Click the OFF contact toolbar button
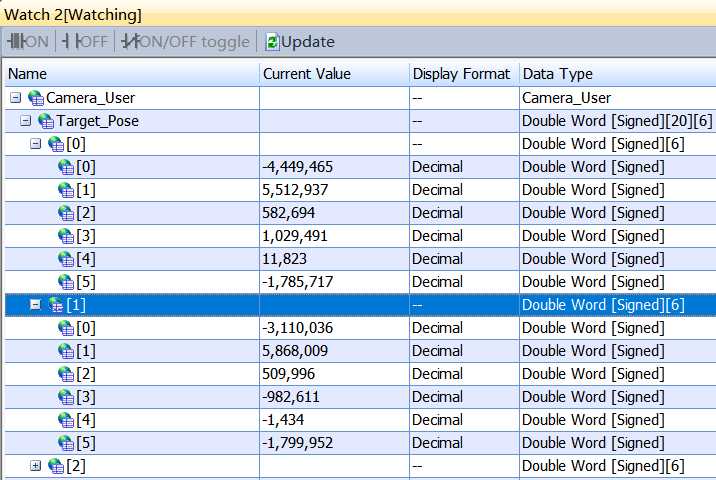The image size is (716, 480). [x=85, y=42]
